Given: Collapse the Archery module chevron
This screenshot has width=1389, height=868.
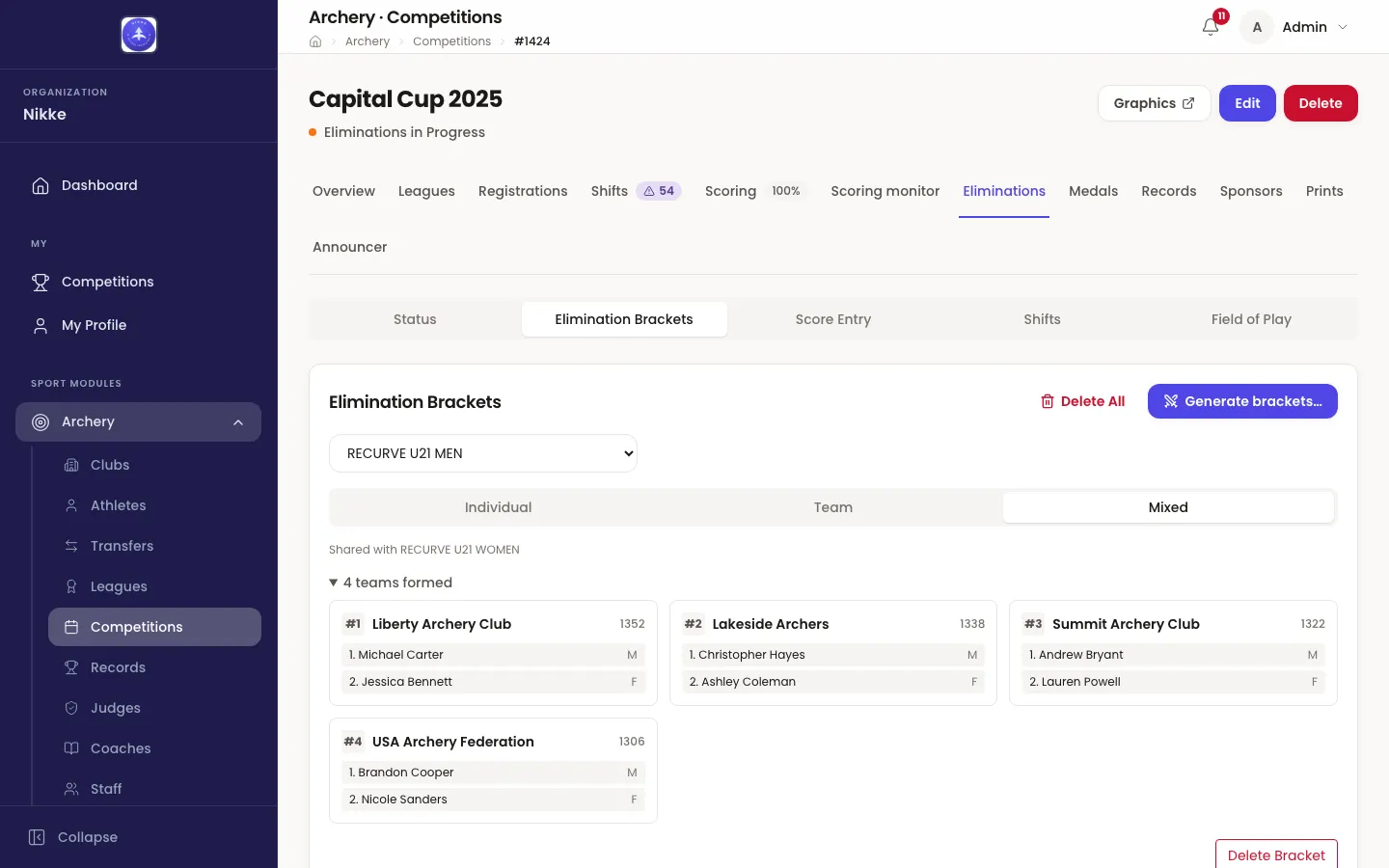Looking at the screenshot, I should [x=238, y=422].
